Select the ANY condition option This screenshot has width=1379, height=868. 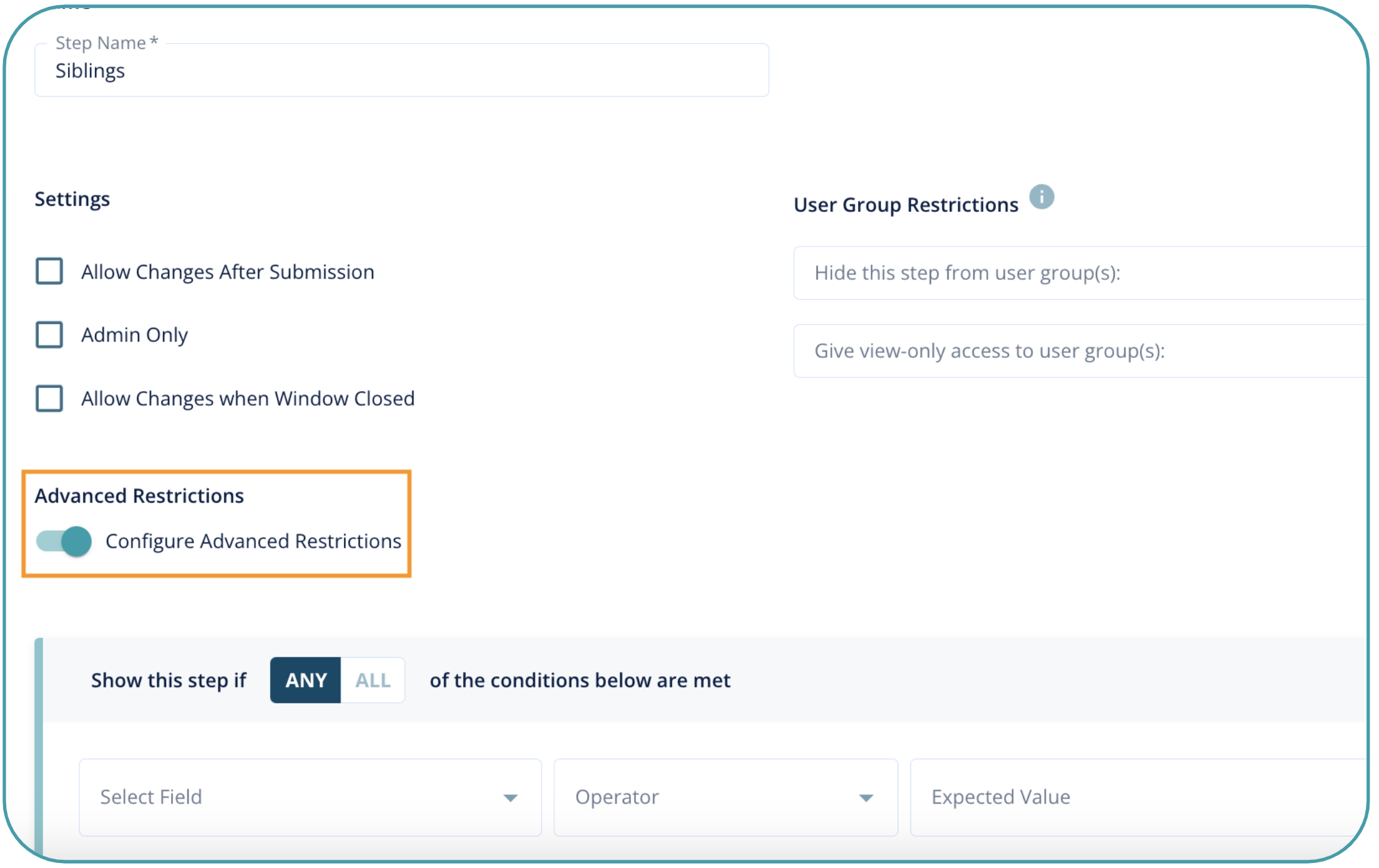[x=306, y=680]
